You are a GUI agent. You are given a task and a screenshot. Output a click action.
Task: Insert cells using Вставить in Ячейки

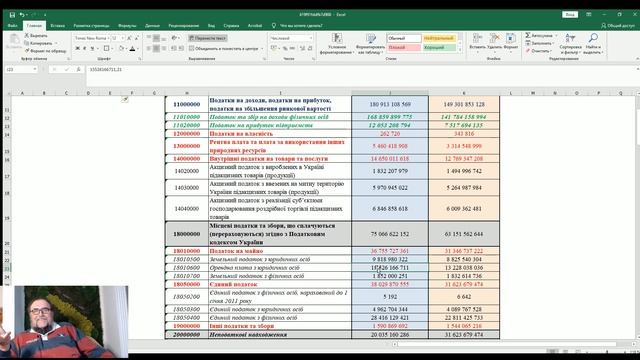pos(477,42)
